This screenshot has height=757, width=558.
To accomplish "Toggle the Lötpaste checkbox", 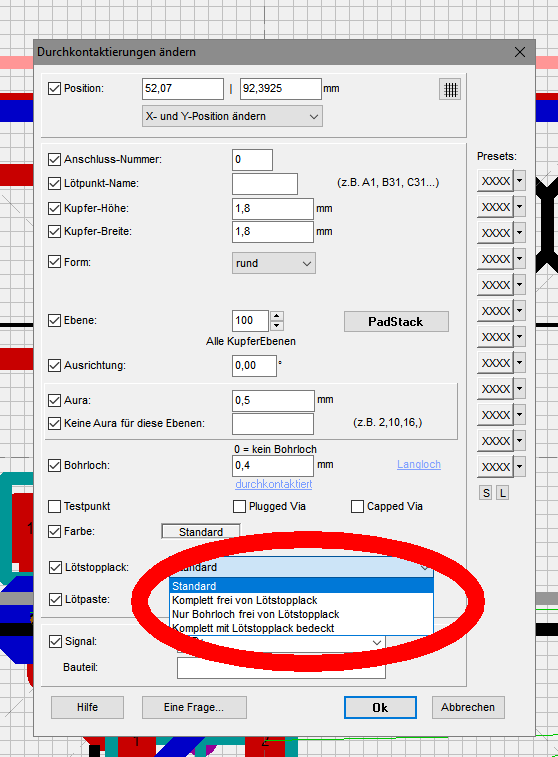I will pos(56,600).
